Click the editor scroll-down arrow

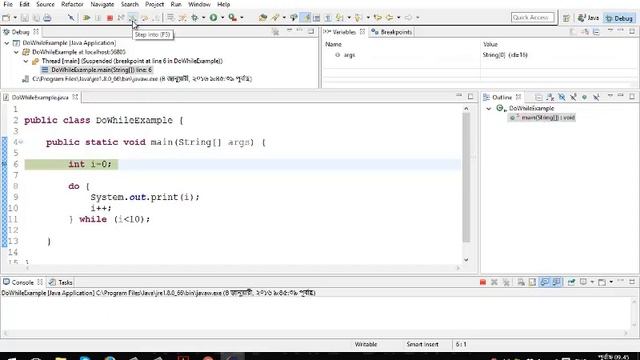coord(466,260)
